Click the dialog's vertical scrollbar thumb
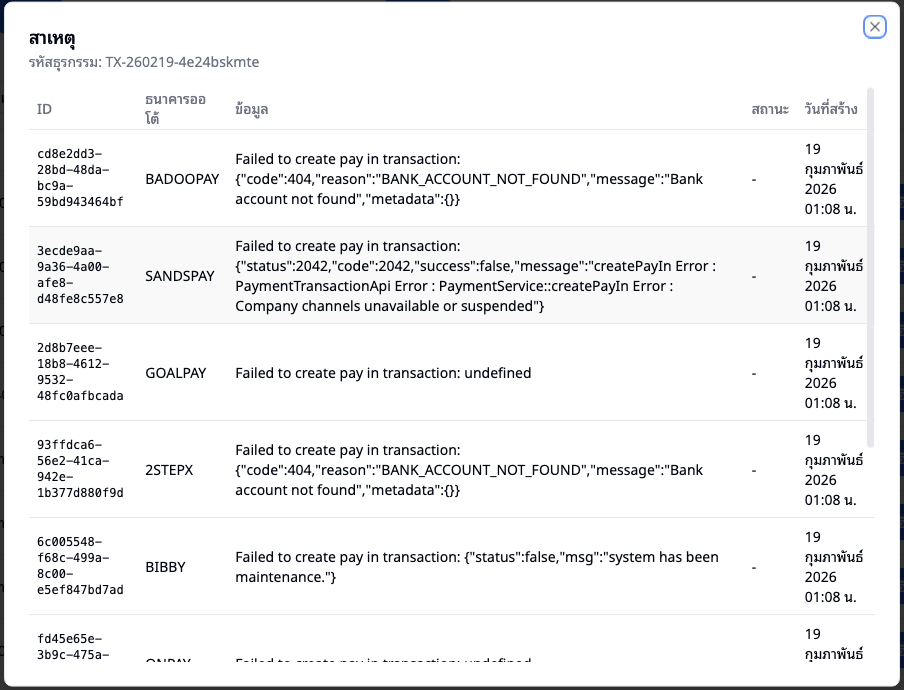 870,267
